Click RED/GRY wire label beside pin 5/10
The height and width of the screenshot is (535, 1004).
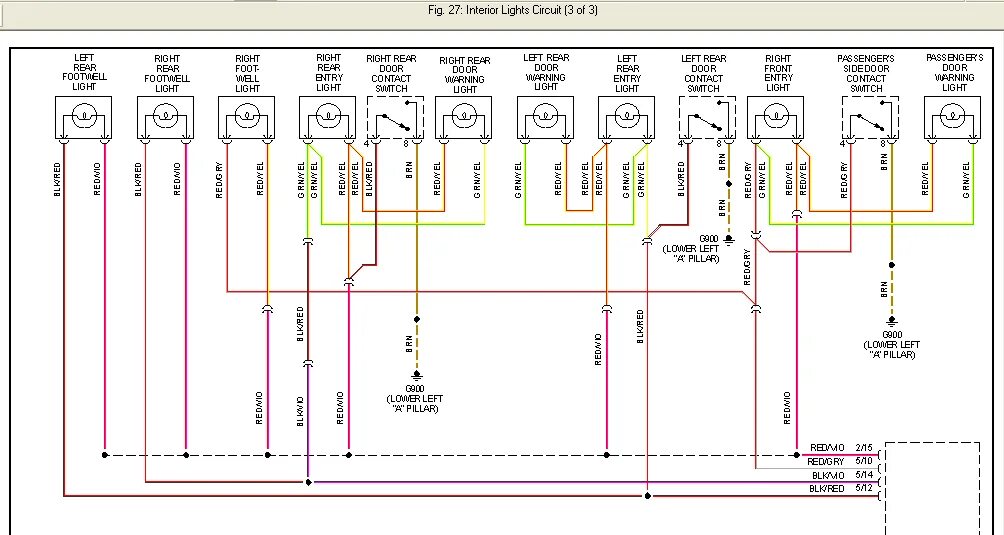[827, 461]
